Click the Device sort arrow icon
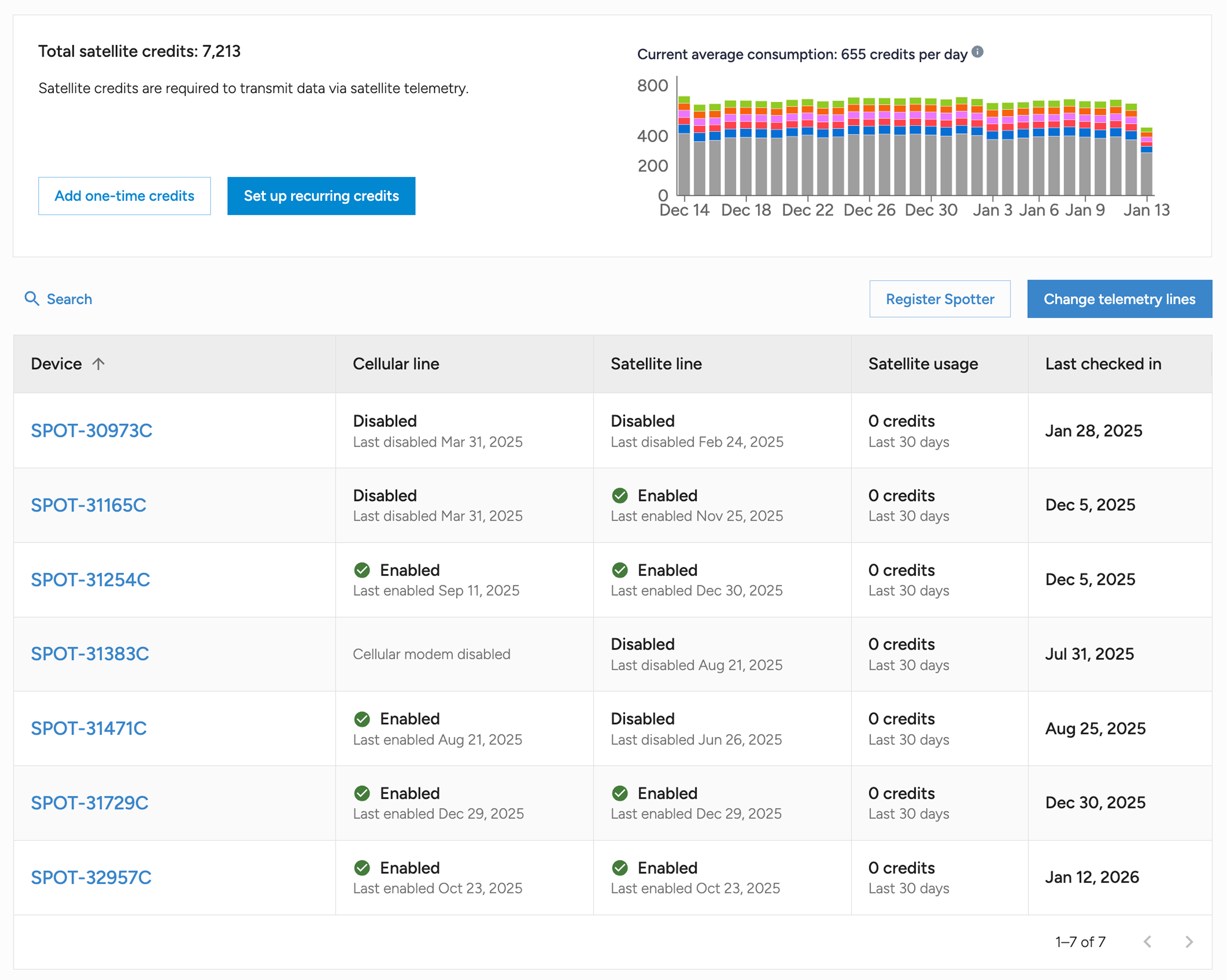 [99, 364]
